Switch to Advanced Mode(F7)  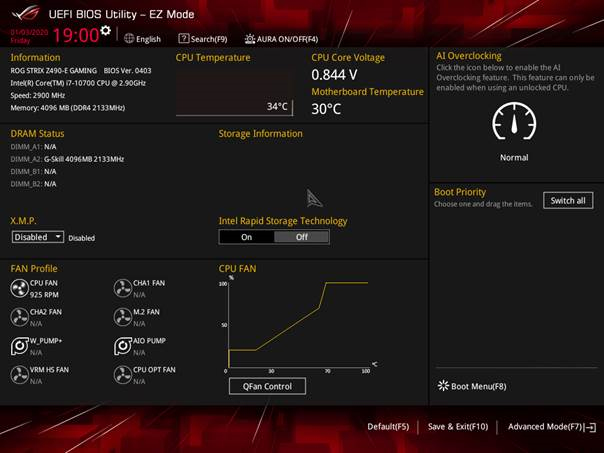pyautogui.click(x=551, y=427)
